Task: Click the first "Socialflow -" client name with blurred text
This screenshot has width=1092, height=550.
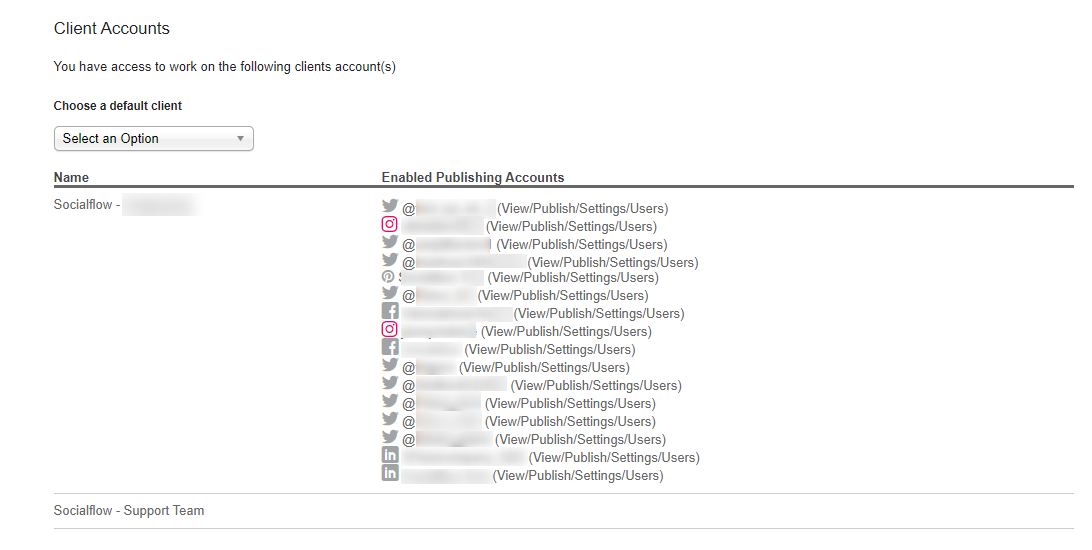Action: coord(124,205)
